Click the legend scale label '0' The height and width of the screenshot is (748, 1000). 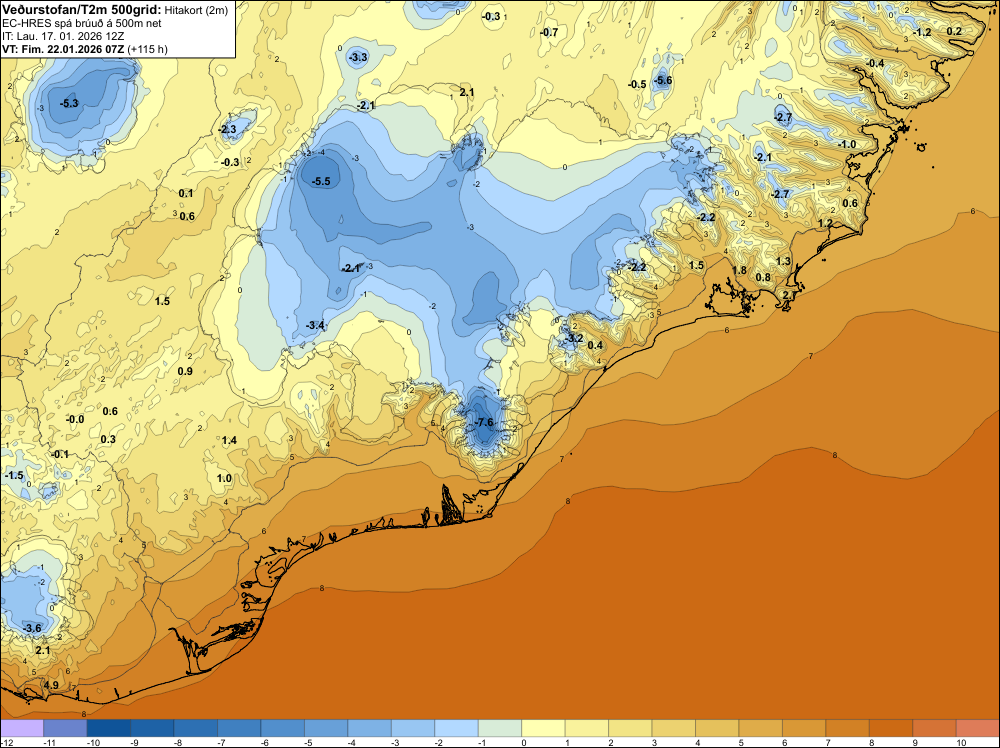(524, 742)
